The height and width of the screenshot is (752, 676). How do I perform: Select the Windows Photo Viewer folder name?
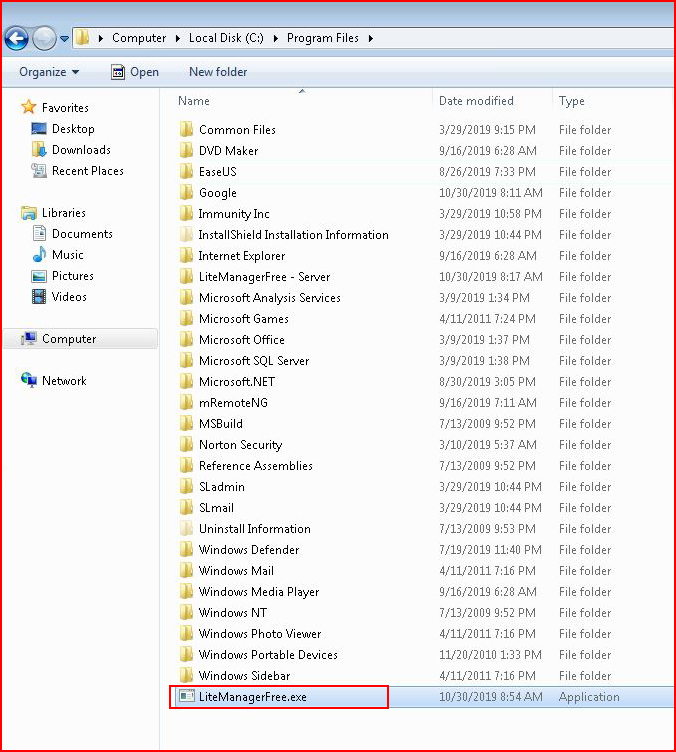(260, 634)
